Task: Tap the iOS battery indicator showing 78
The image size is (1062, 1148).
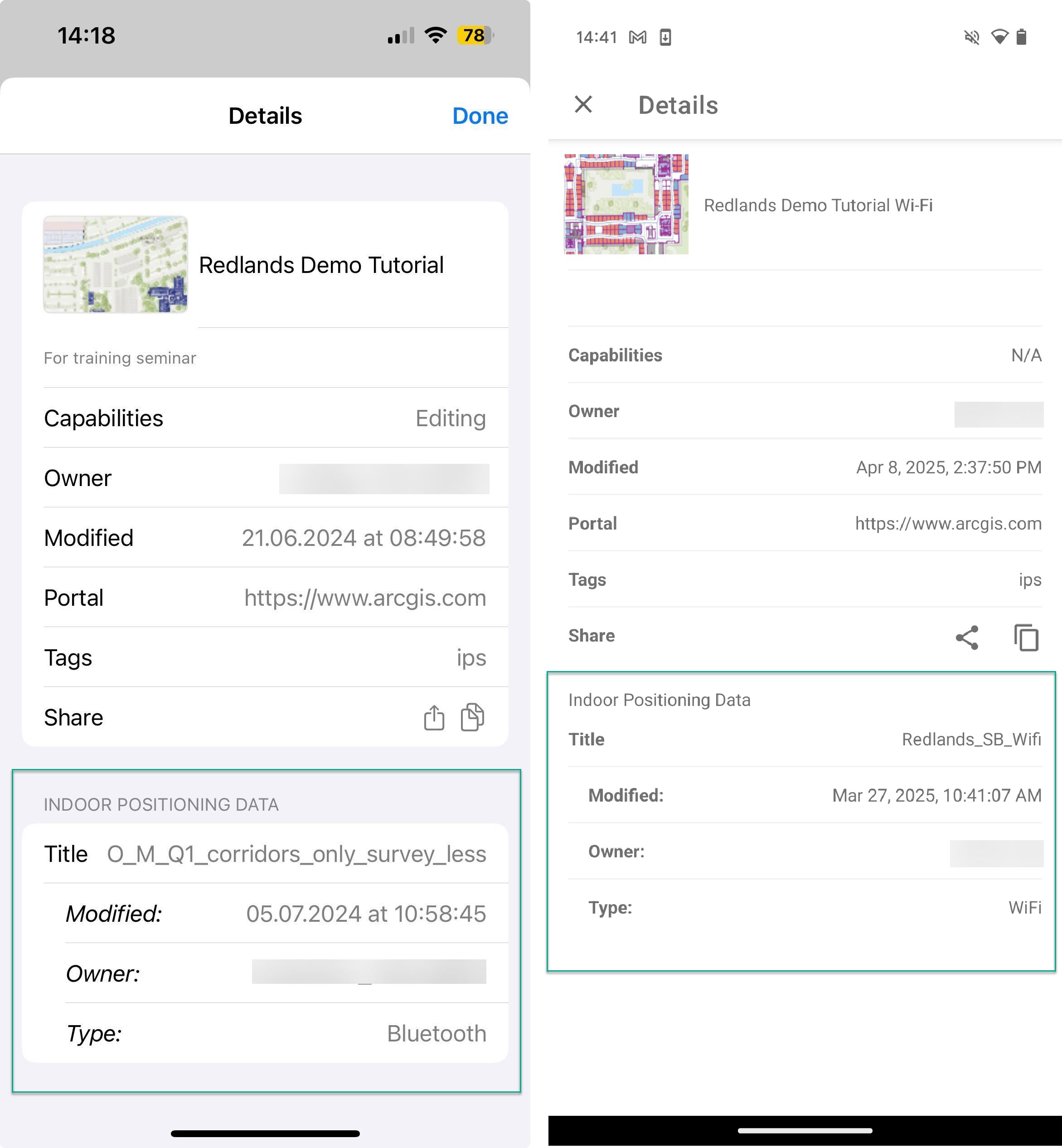Action: click(x=475, y=36)
